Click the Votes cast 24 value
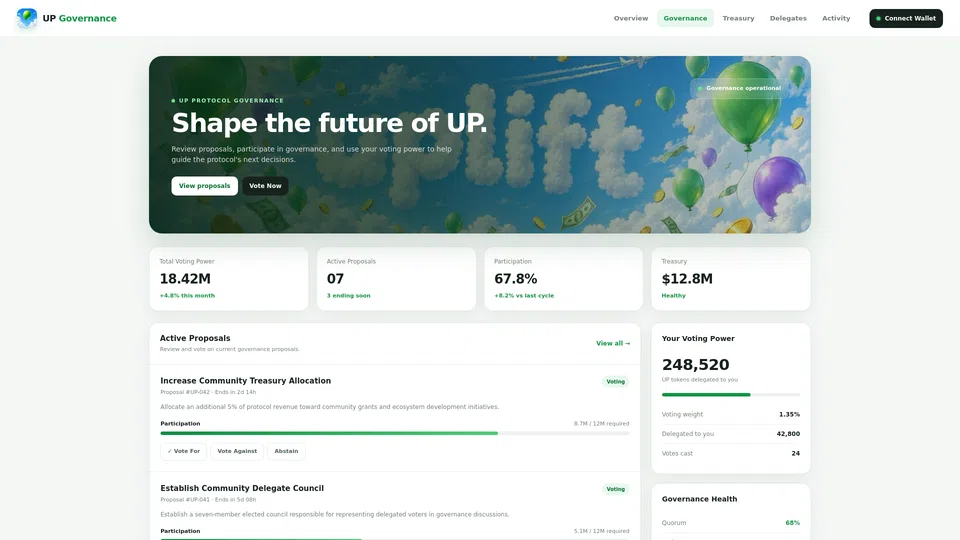Screen dimensions: 960x540 [x=795, y=454]
